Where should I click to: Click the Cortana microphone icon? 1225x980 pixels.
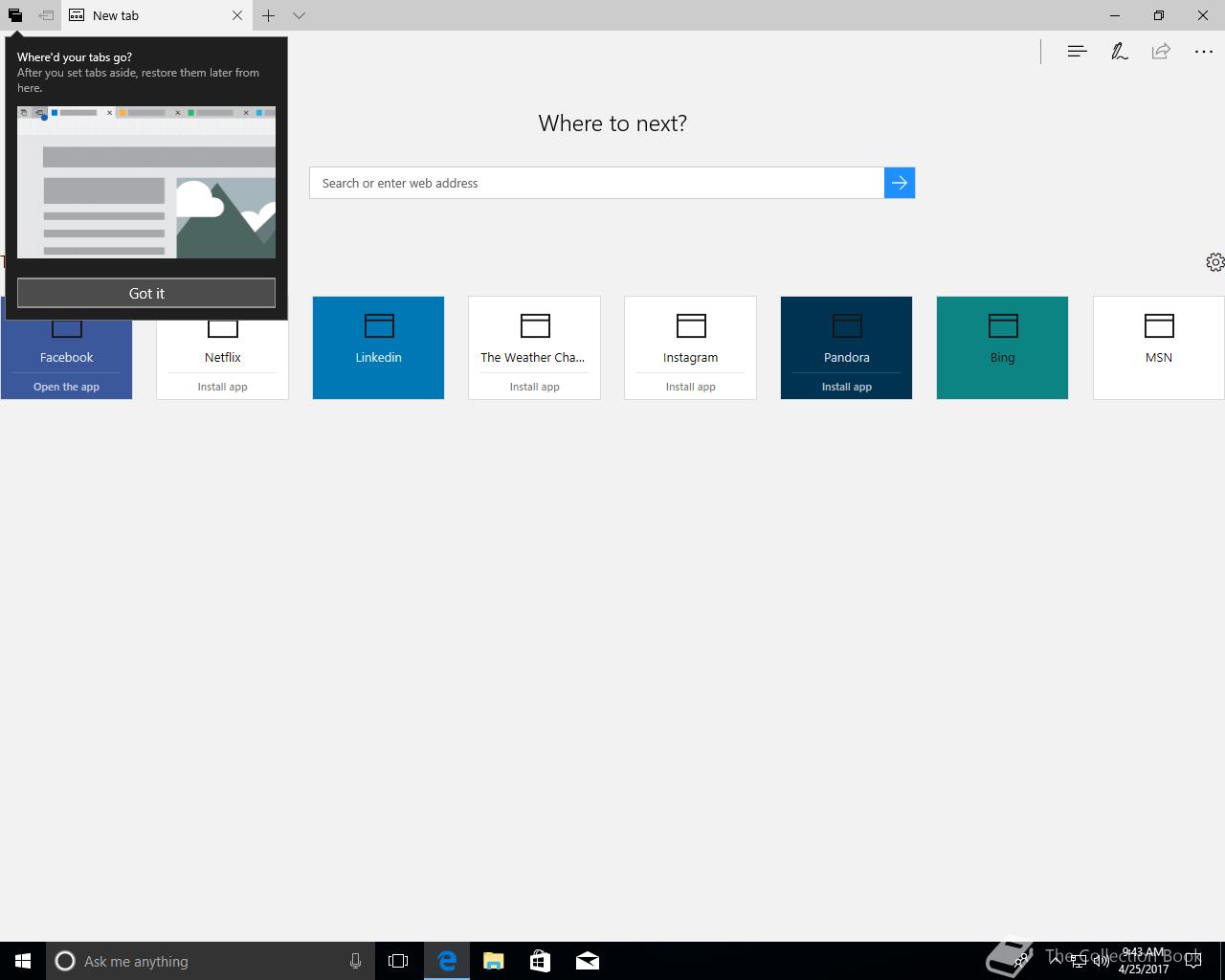[355, 961]
